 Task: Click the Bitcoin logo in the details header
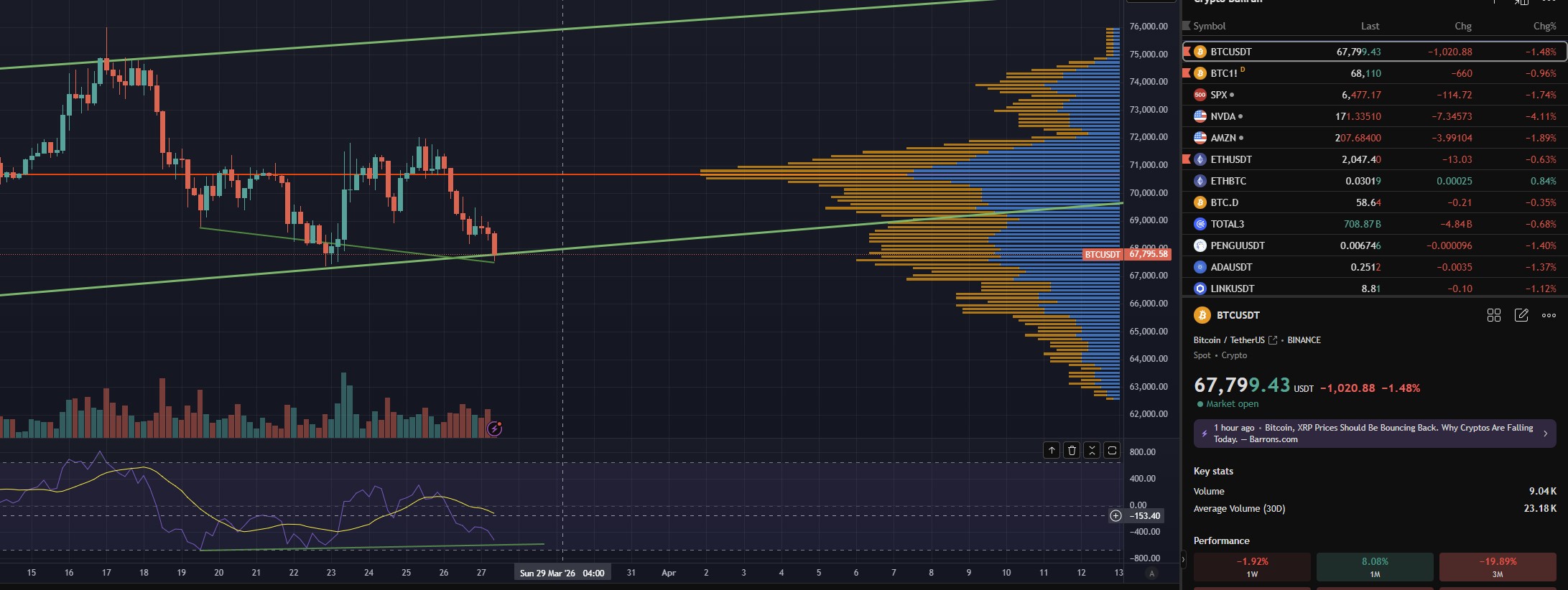coord(1202,315)
